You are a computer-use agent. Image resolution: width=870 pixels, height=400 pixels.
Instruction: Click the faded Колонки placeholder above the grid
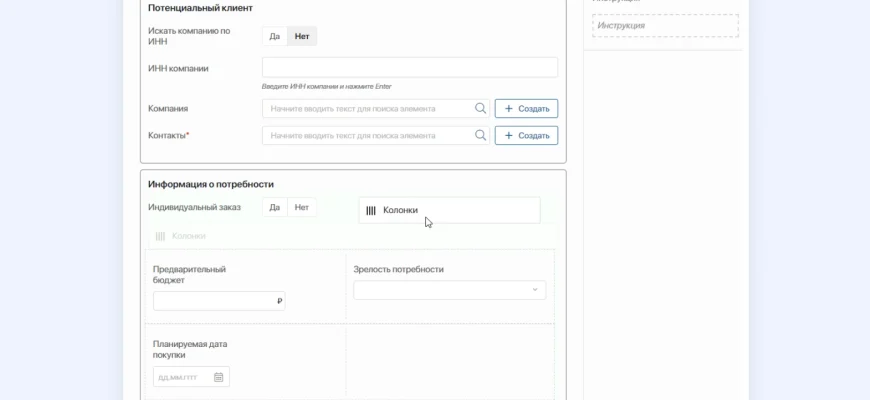coord(181,236)
